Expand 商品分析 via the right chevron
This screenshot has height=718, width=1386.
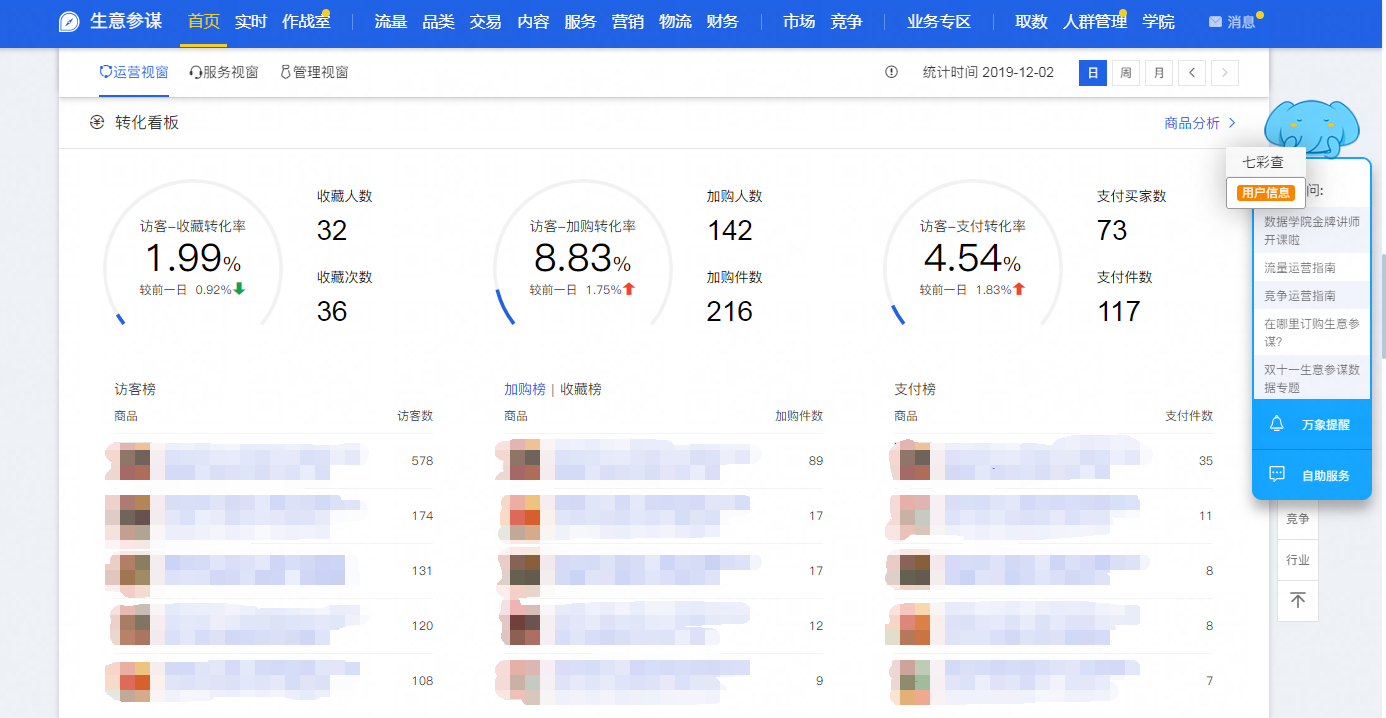click(1232, 123)
